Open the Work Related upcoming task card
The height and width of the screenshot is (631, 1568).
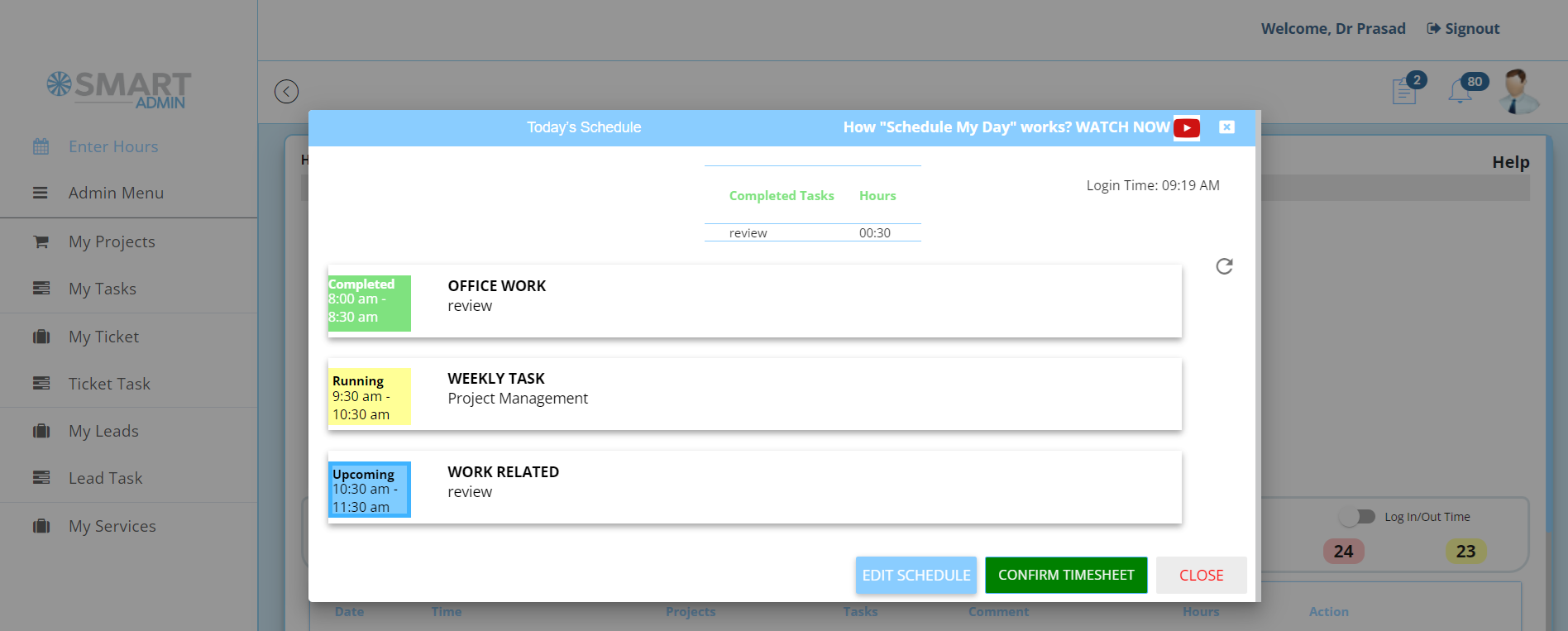click(x=754, y=487)
